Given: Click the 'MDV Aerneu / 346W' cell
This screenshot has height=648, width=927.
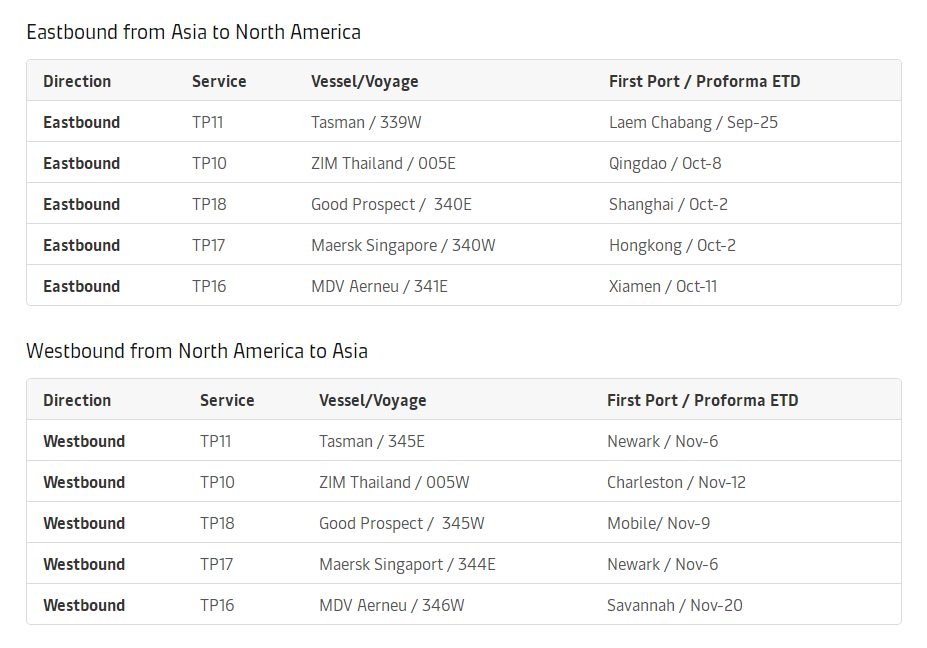Looking at the screenshot, I should point(392,605).
